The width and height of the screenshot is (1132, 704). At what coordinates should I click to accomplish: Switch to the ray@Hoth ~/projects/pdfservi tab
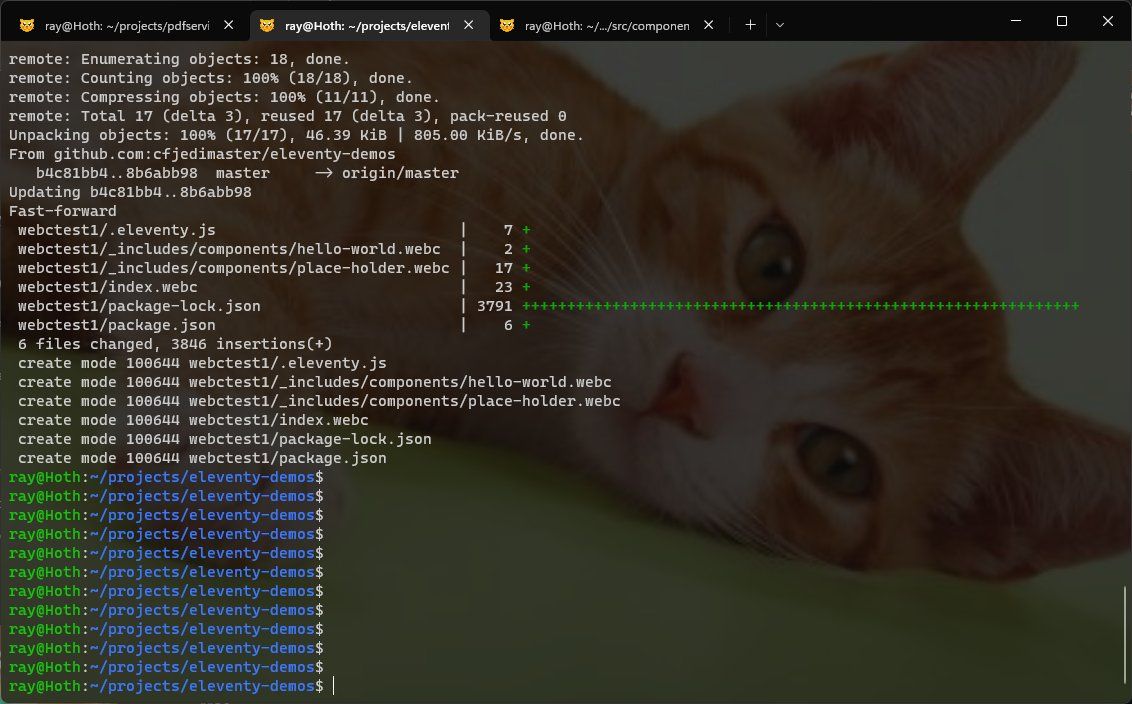pyautogui.click(x=127, y=25)
